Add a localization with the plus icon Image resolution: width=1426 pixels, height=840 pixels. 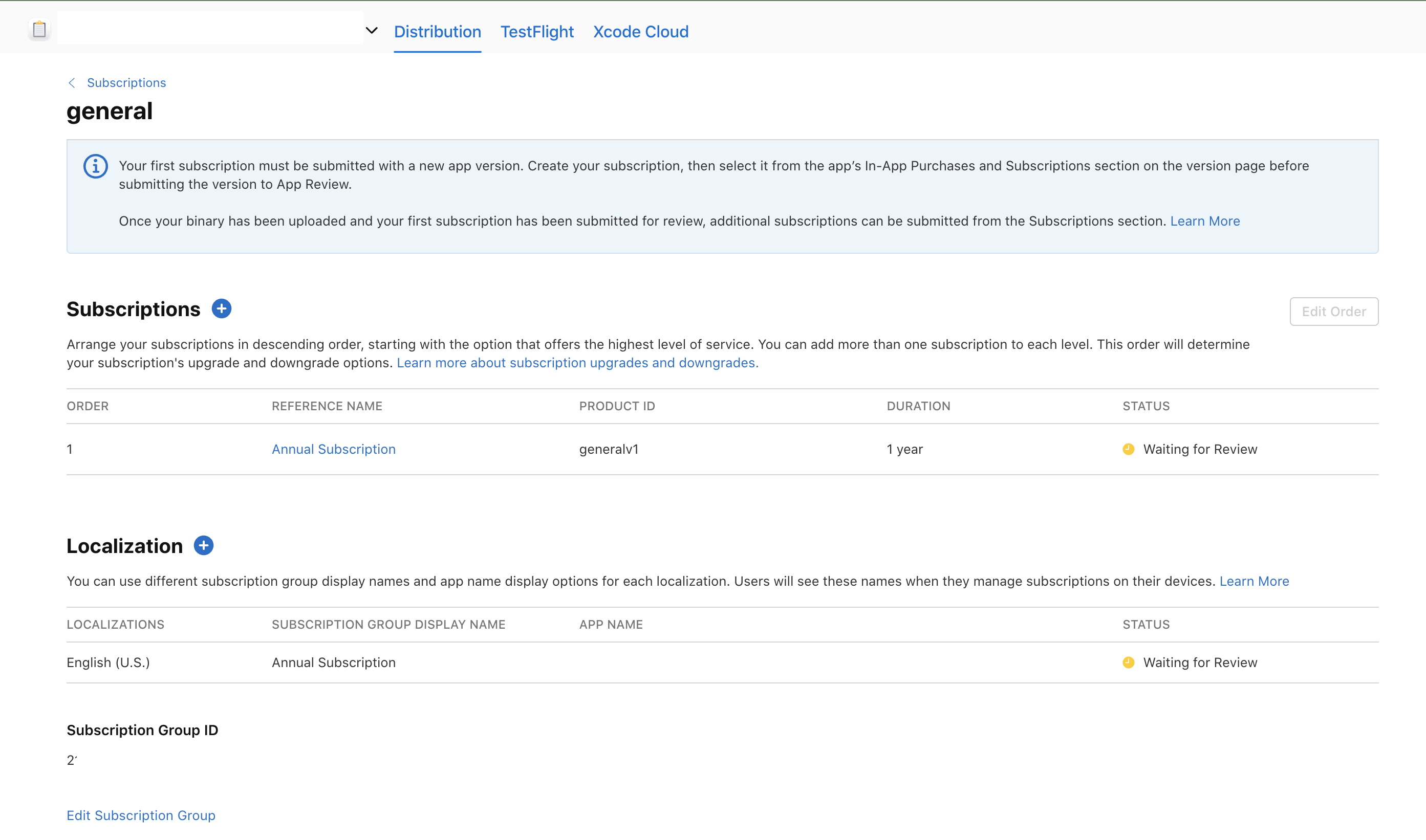[203, 546]
